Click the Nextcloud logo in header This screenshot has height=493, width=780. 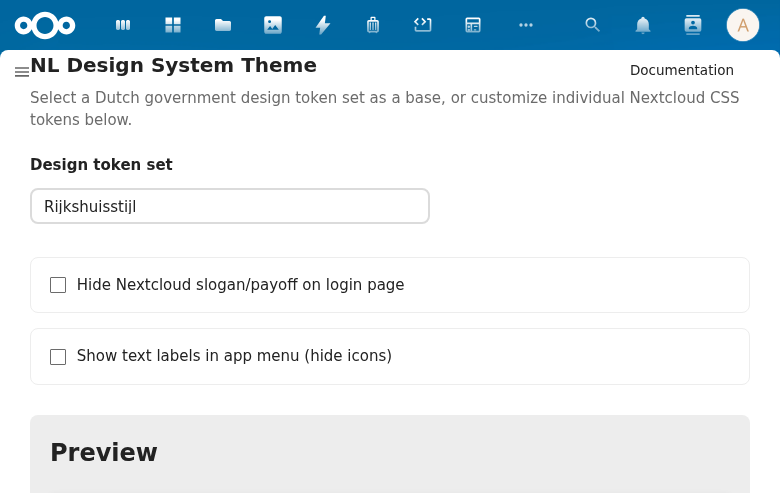click(x=45, y=25)
